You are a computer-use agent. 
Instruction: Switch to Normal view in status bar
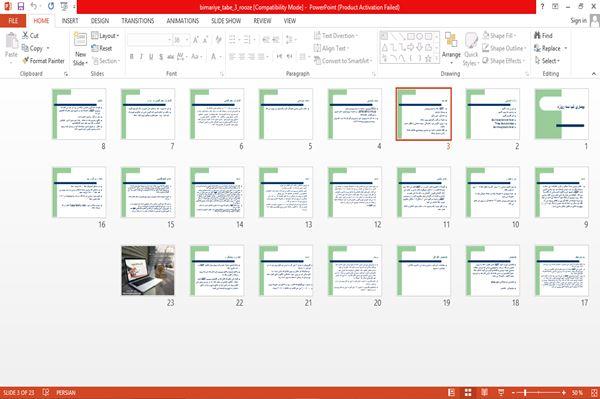click(452, 392)
